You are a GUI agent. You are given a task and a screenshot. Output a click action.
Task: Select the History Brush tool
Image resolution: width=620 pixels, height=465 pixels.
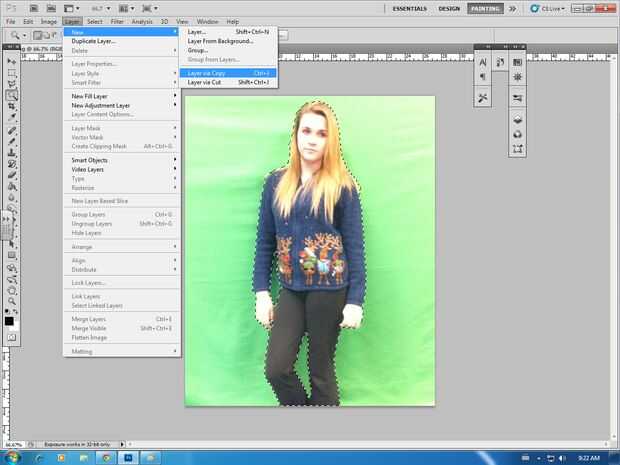[11, 163]
